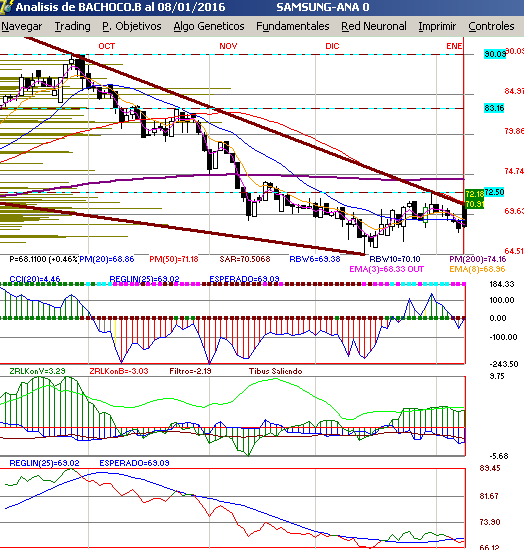Open the Controles menu
The width and height of the screenshot is (524, 550).
tap(491, 26)
